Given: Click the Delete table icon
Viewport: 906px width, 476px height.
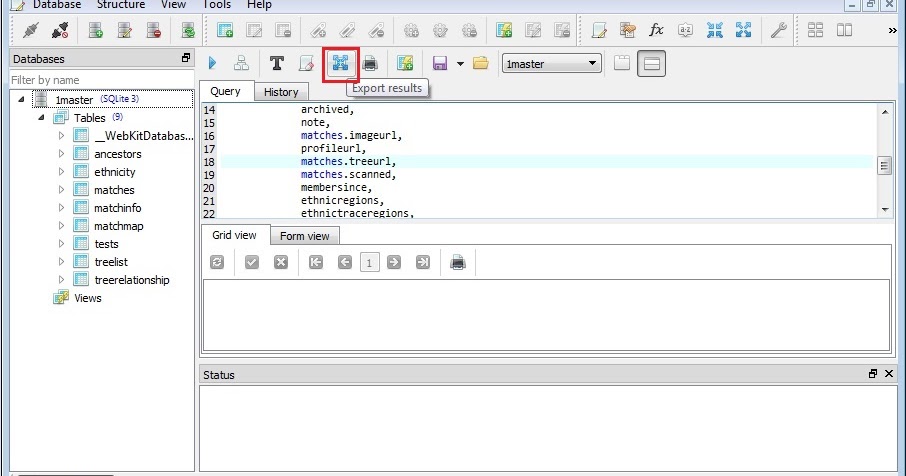Looking at the screenshot, I should (x=283, y=30).
